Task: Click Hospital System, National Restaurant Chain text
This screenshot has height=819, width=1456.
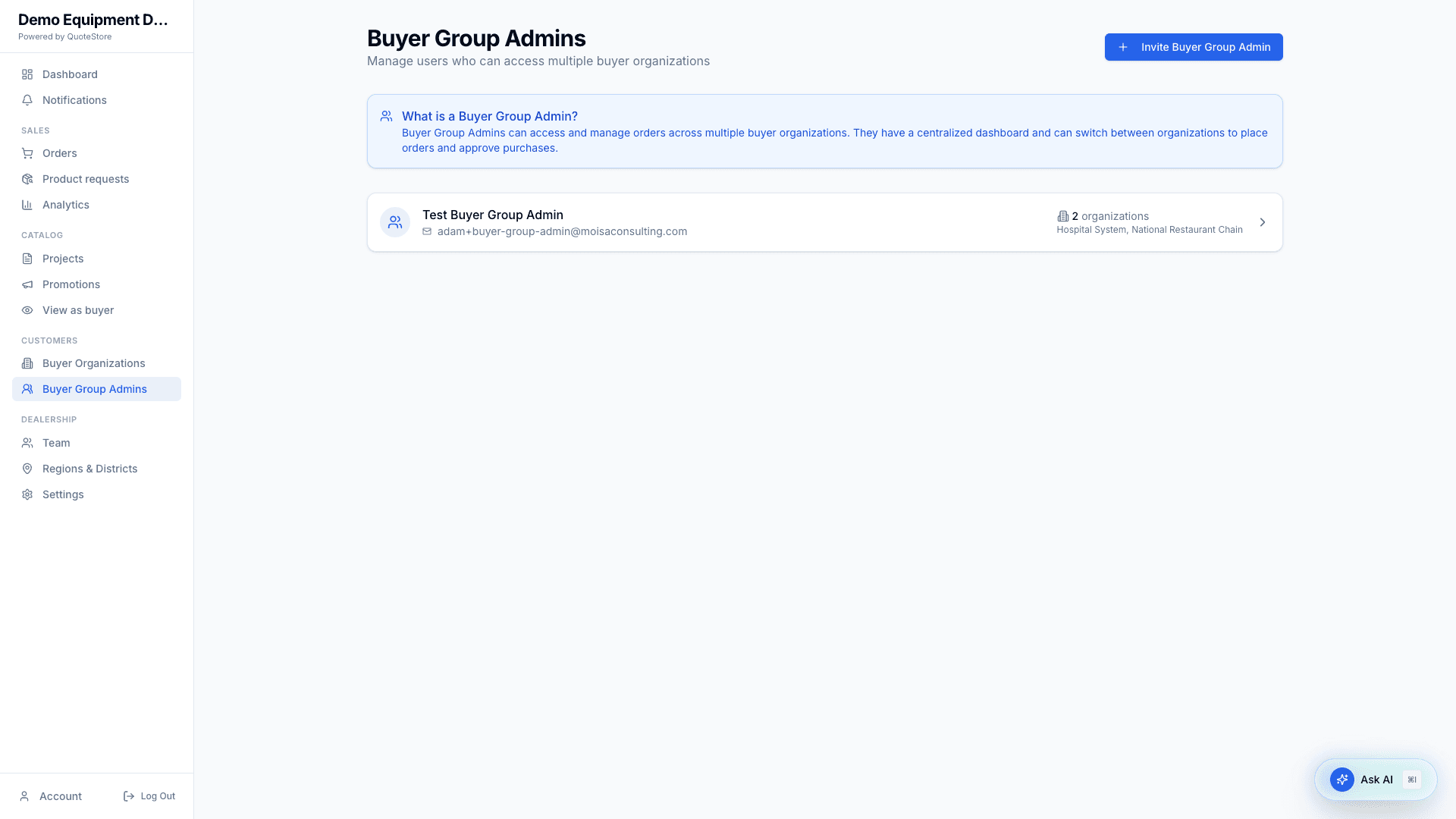Action: 1150,230
